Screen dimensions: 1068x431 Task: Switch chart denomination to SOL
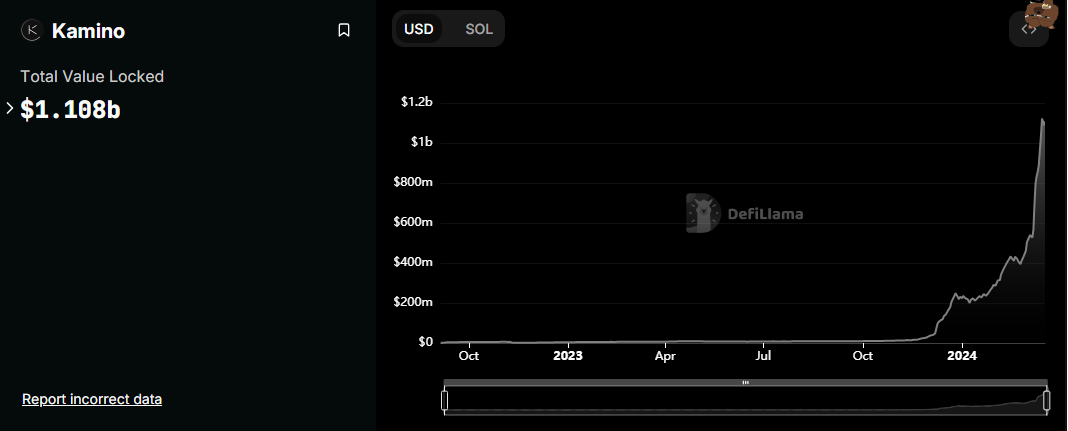point(479,29)
